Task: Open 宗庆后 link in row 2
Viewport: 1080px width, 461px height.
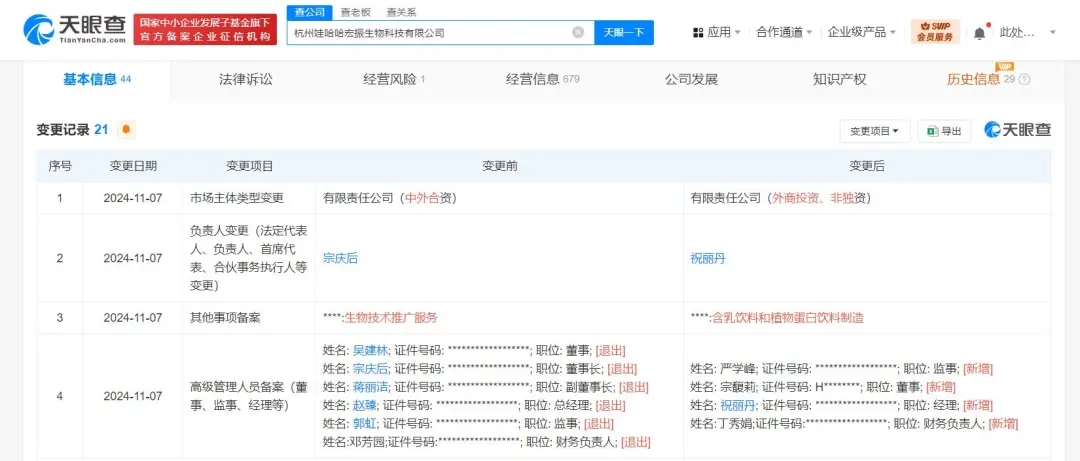Action: tap(340, 258)
